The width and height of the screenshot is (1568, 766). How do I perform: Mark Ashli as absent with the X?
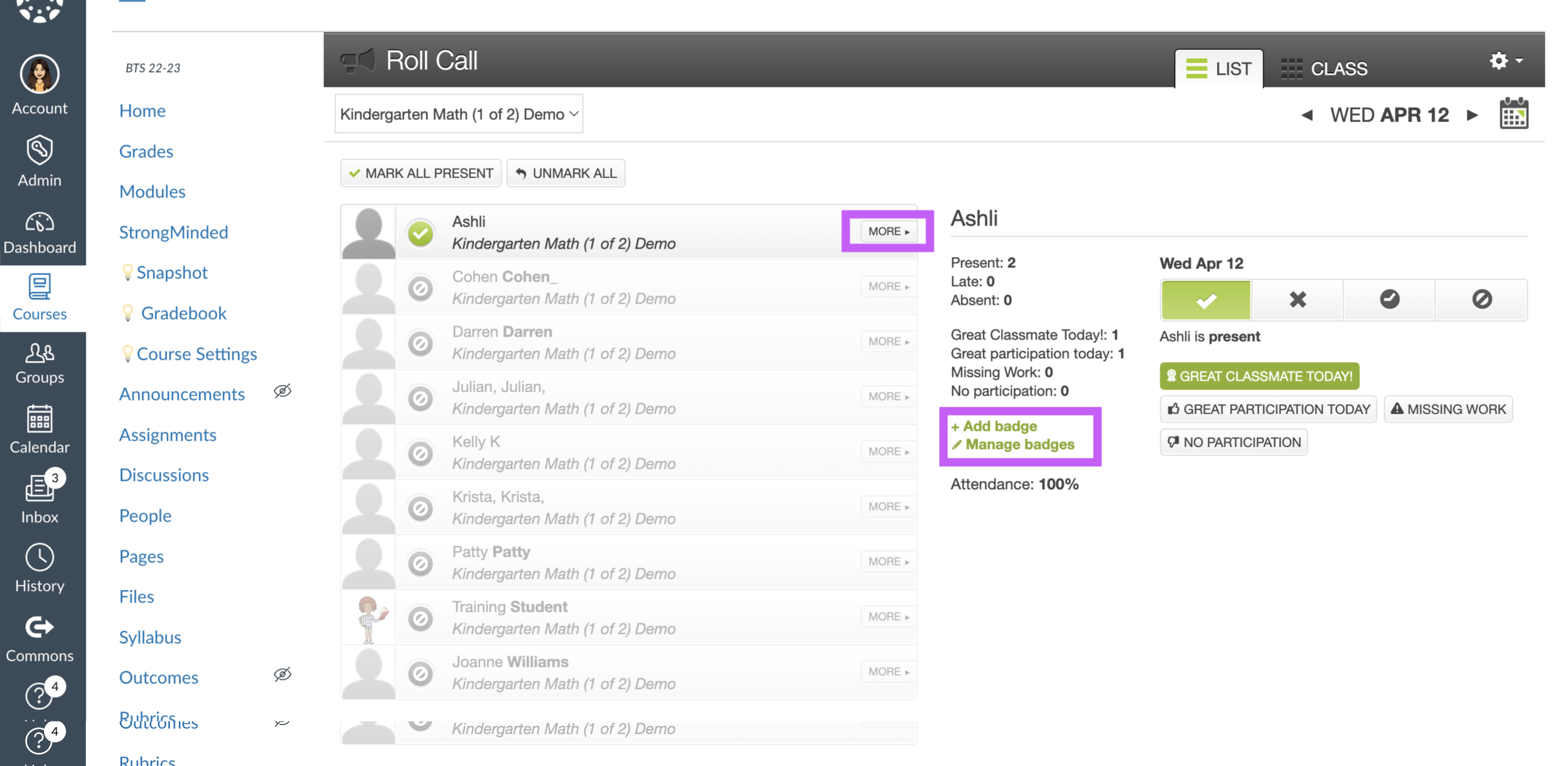pos(1297,299)
